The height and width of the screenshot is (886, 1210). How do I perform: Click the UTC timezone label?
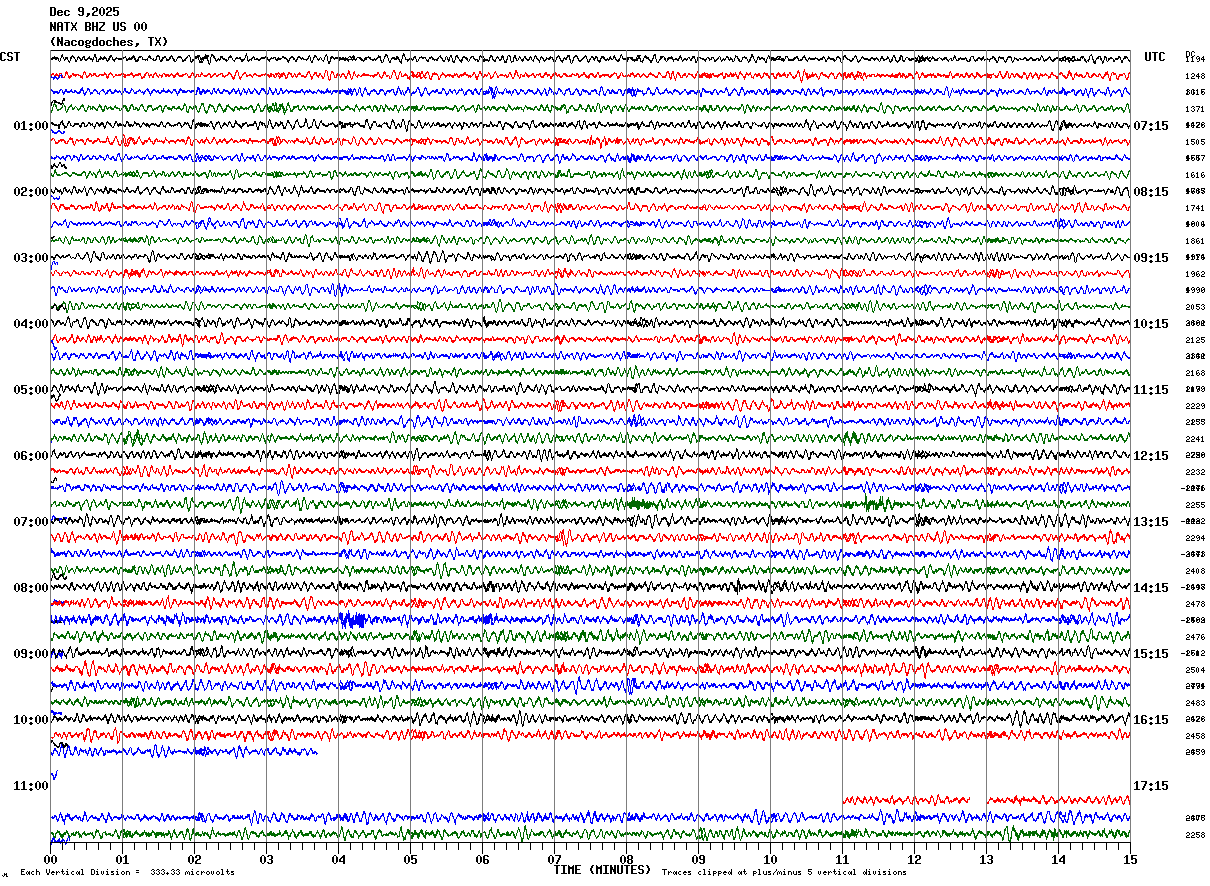coord(1155,57)
